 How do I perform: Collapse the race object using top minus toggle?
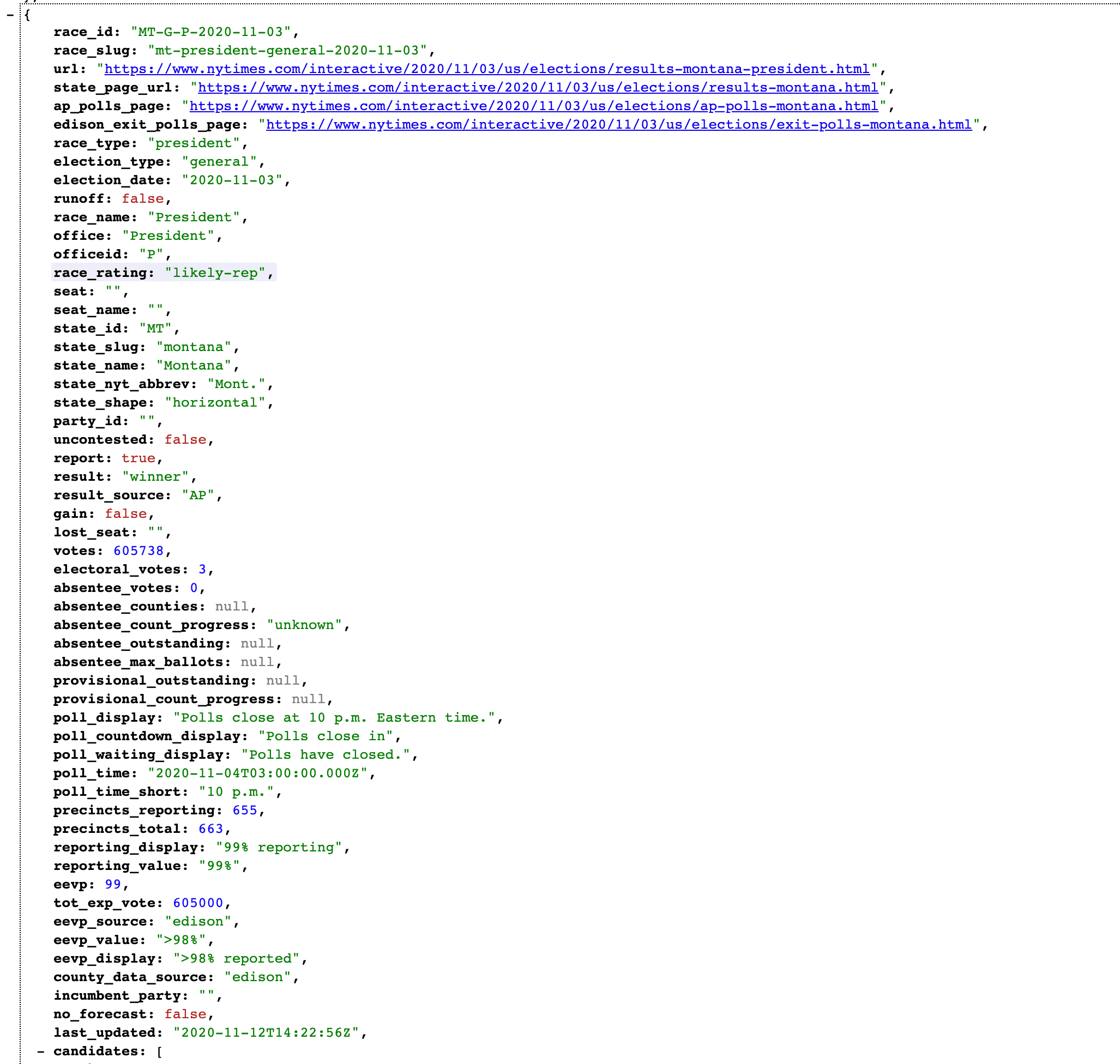10,15
